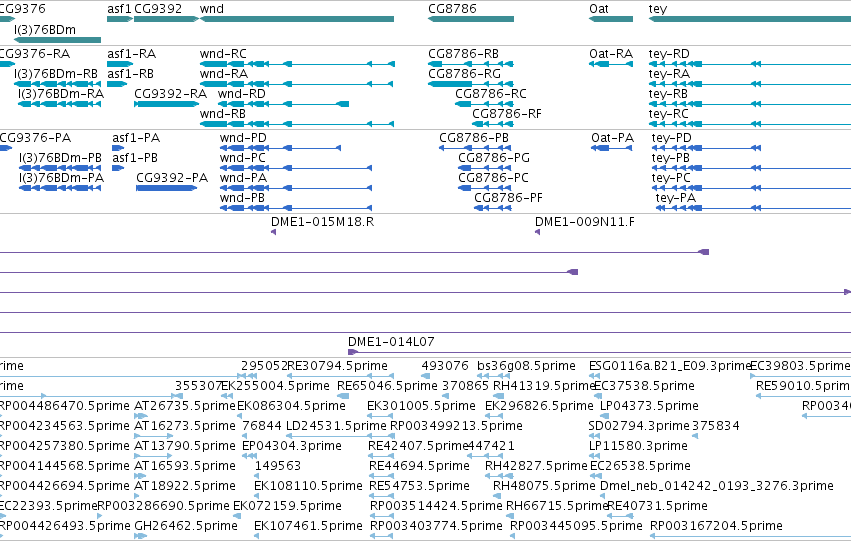The width and height of the screenshot is (851, 541).
Task: Select the tey-RB transcript
Action: tap(750, 104)
